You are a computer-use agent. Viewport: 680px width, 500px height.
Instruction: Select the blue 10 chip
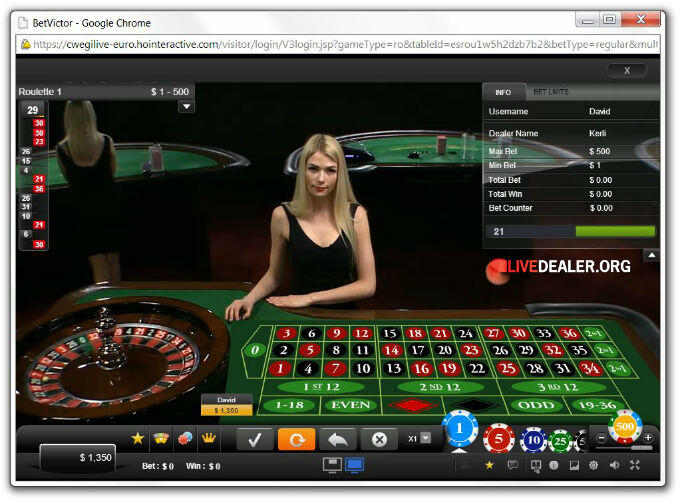(533, 441)
